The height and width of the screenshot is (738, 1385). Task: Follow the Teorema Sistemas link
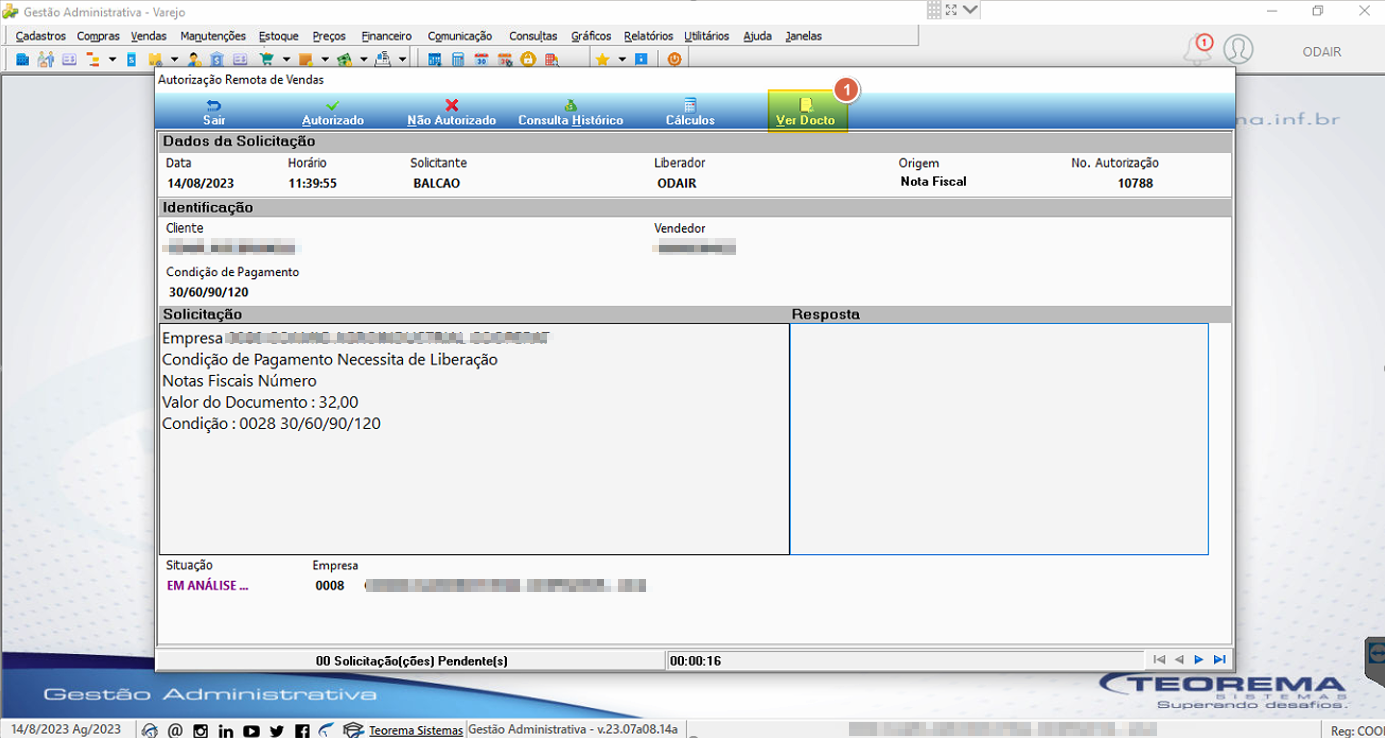(416, 730)
